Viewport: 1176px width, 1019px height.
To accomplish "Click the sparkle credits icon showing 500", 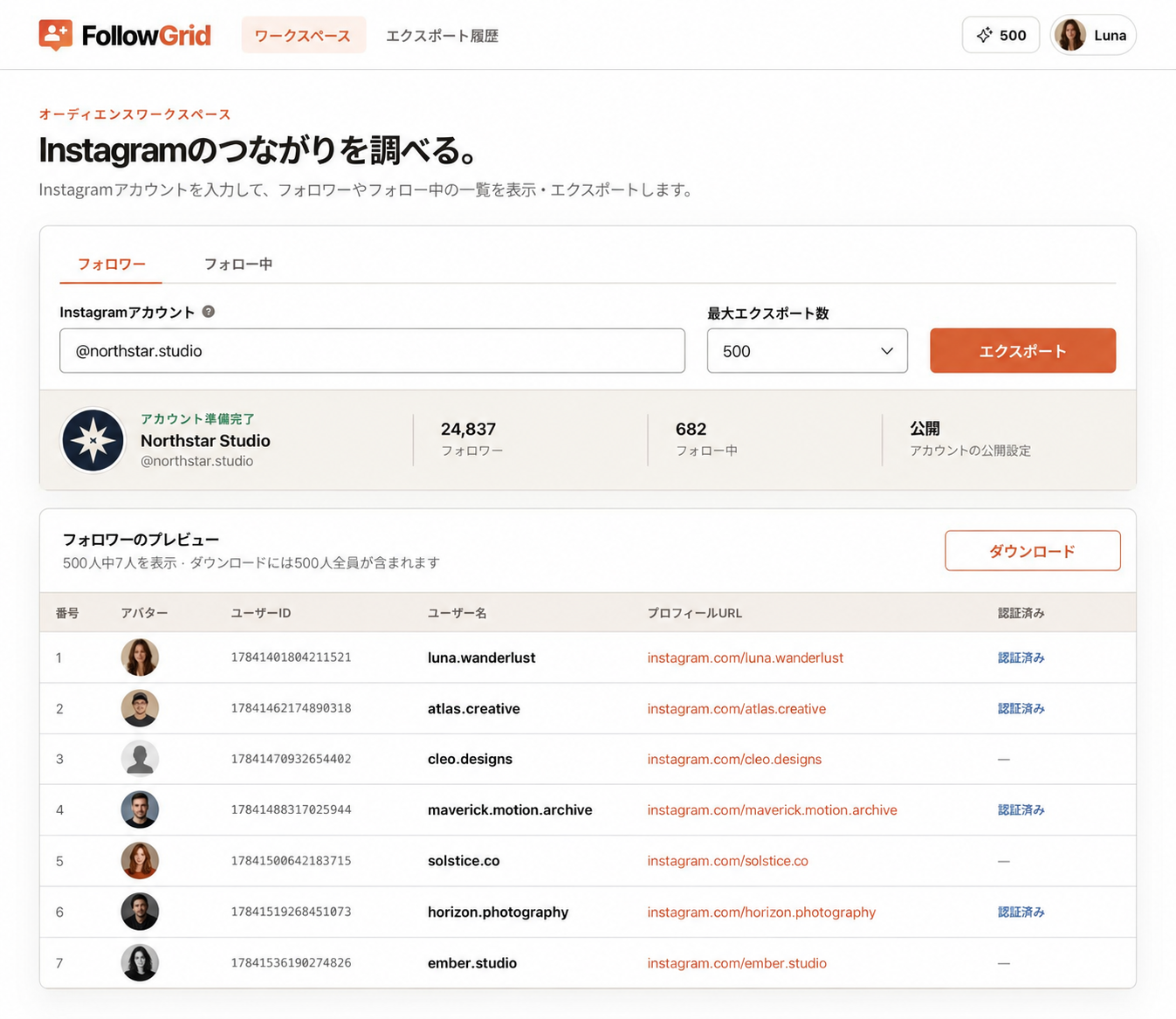I will pyautogui.click(x=985, y=35).
